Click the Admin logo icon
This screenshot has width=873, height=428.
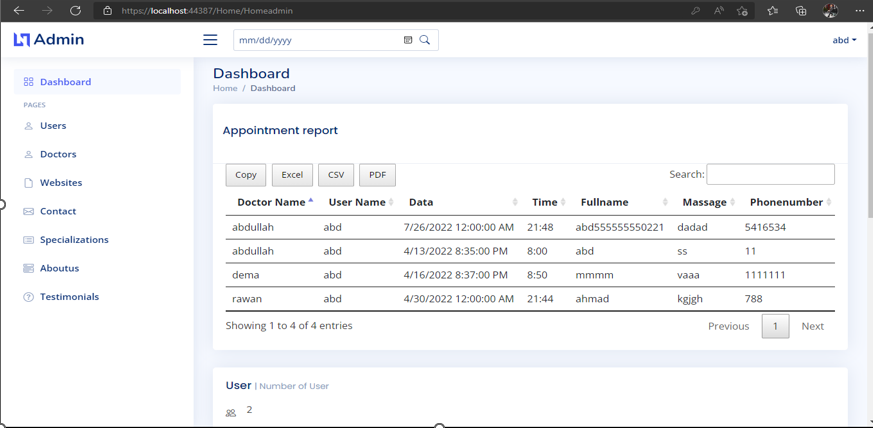point(22,40)
